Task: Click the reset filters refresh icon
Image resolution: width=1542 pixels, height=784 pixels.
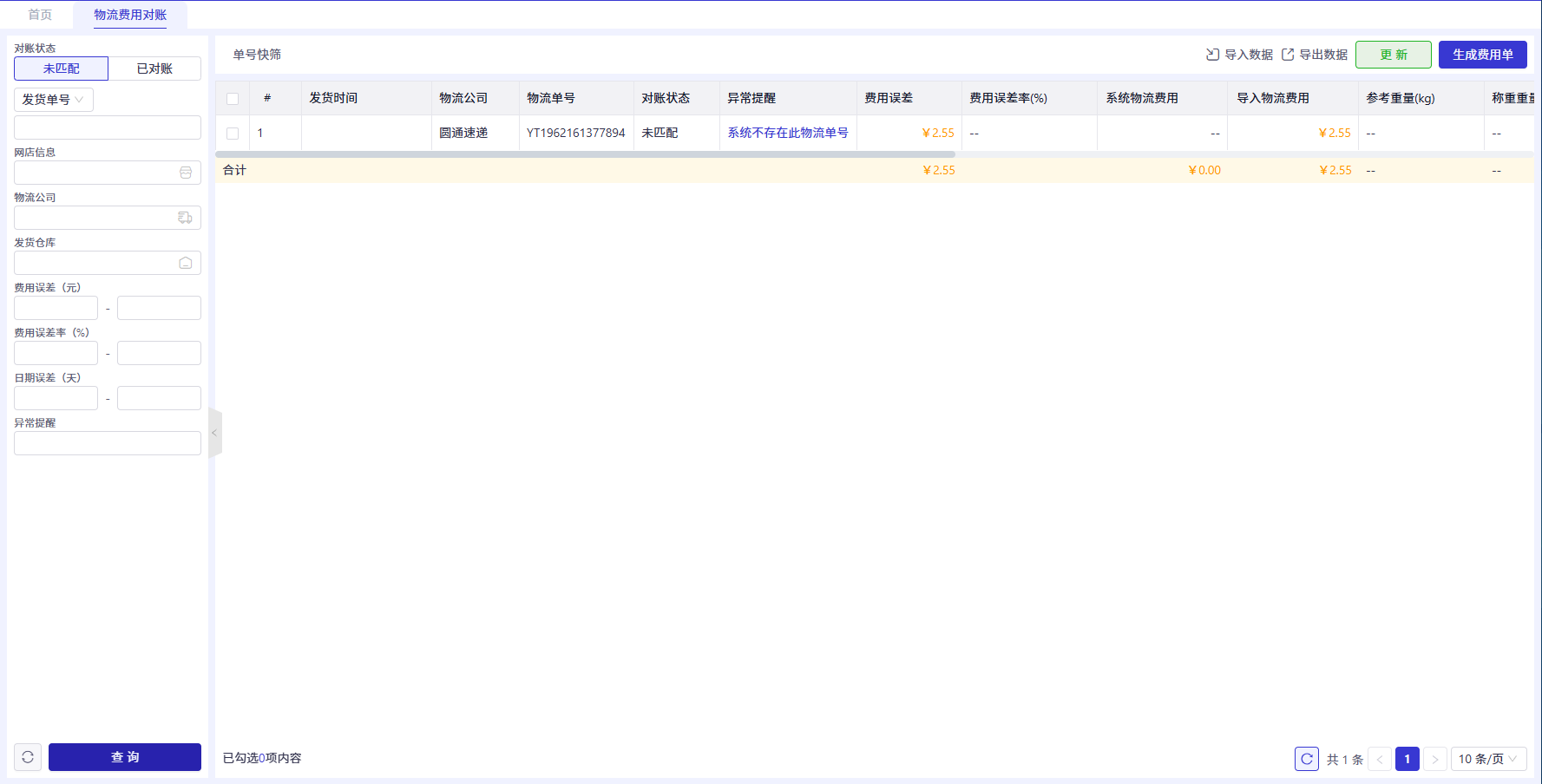Action: 28,757
